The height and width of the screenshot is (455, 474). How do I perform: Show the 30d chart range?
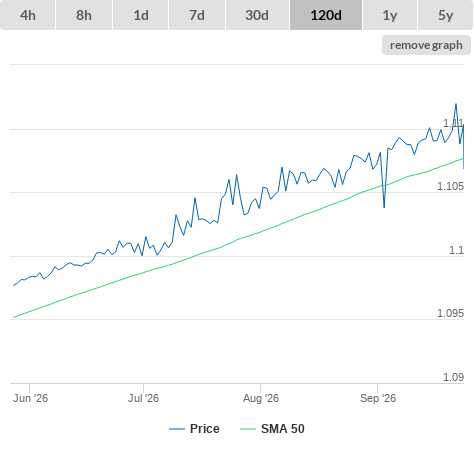click(257, 15)
